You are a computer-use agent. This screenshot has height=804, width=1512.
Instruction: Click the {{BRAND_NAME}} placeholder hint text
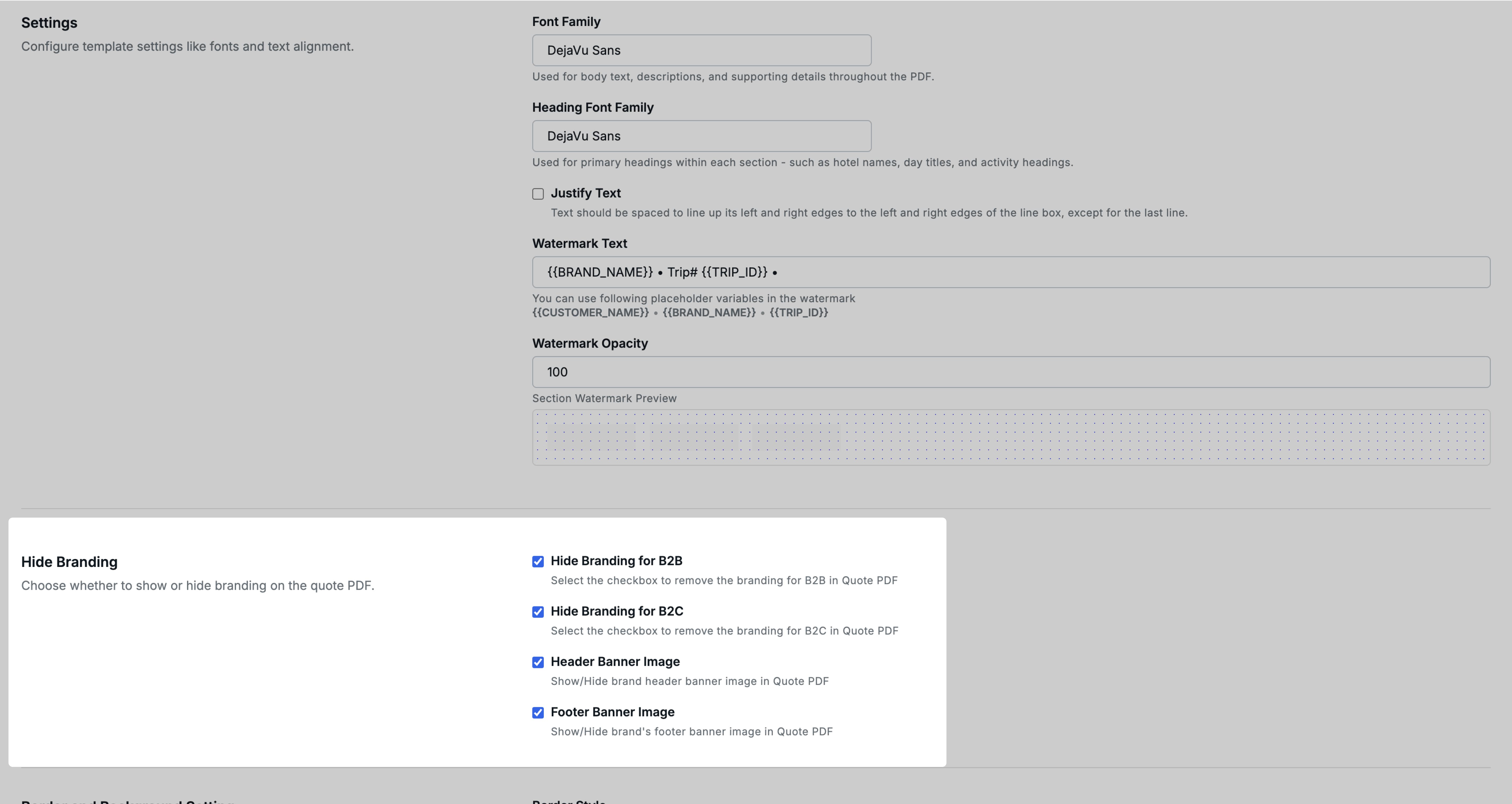[709, 313]
